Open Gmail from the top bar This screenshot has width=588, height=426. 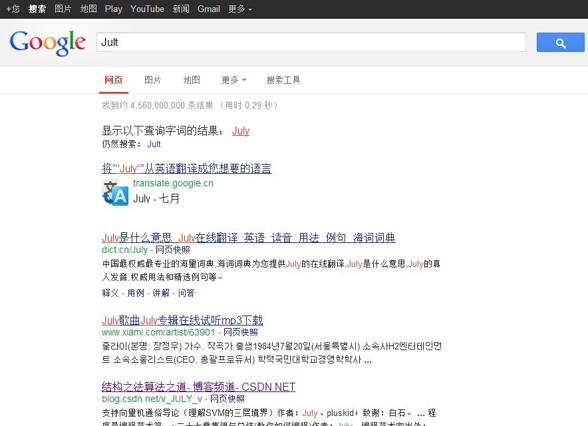click(x=208, y=9)
